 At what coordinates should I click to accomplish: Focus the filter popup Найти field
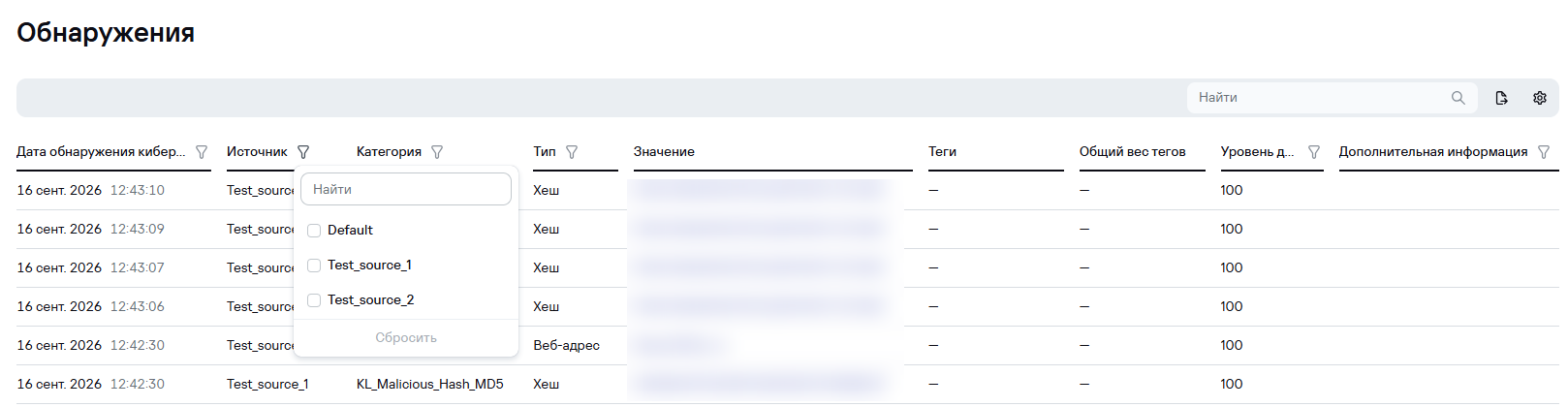pyautogui.click(x=406, y=189)
